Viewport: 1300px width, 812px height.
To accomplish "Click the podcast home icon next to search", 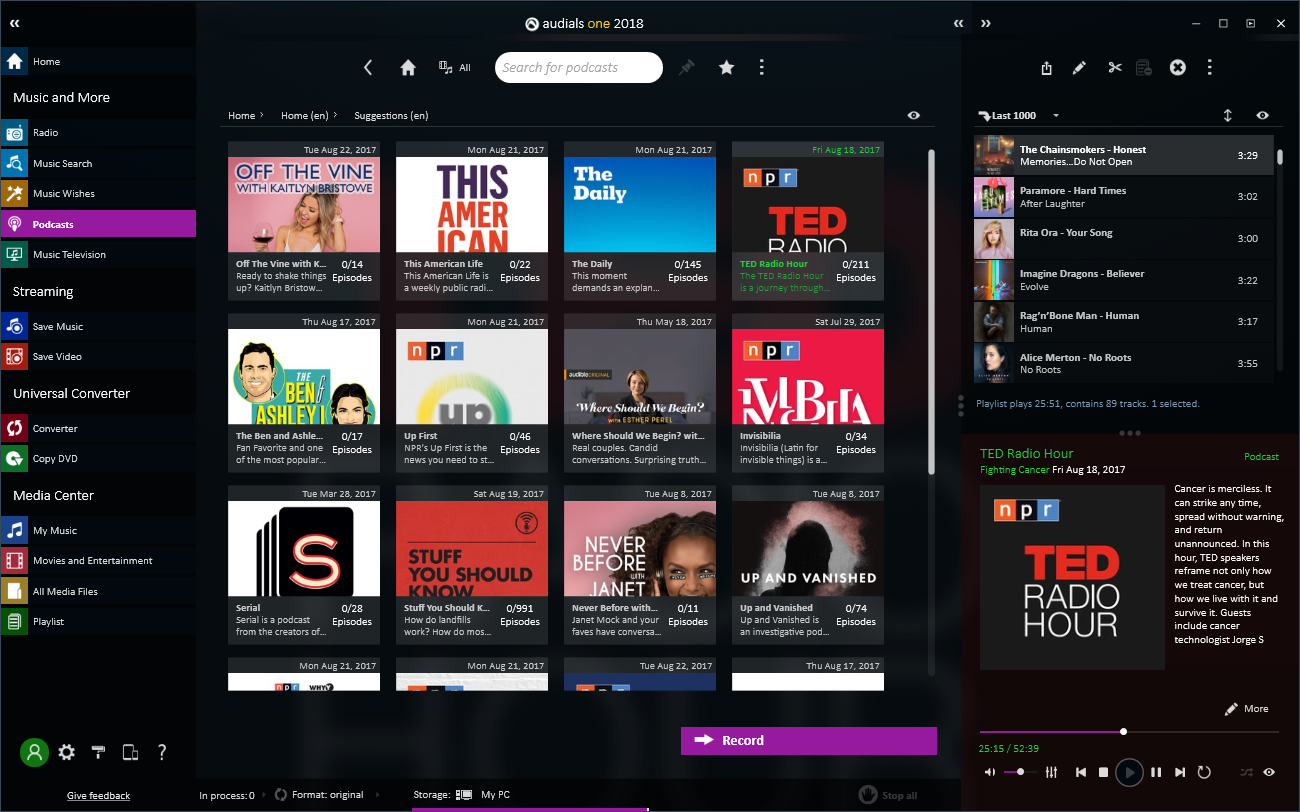I will 408,67.
